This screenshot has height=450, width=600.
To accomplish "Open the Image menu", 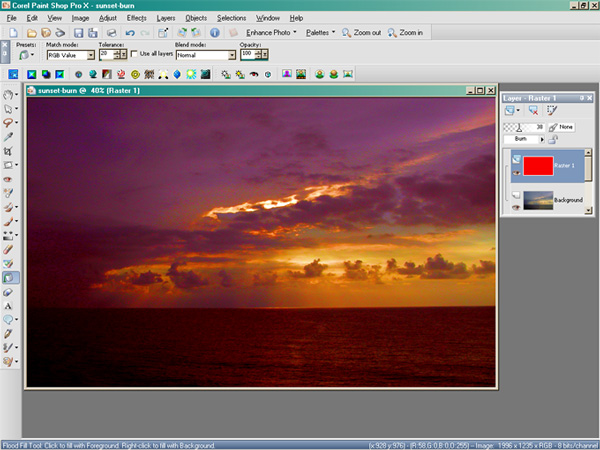I will pyautogui.click(x=80, y=18).
